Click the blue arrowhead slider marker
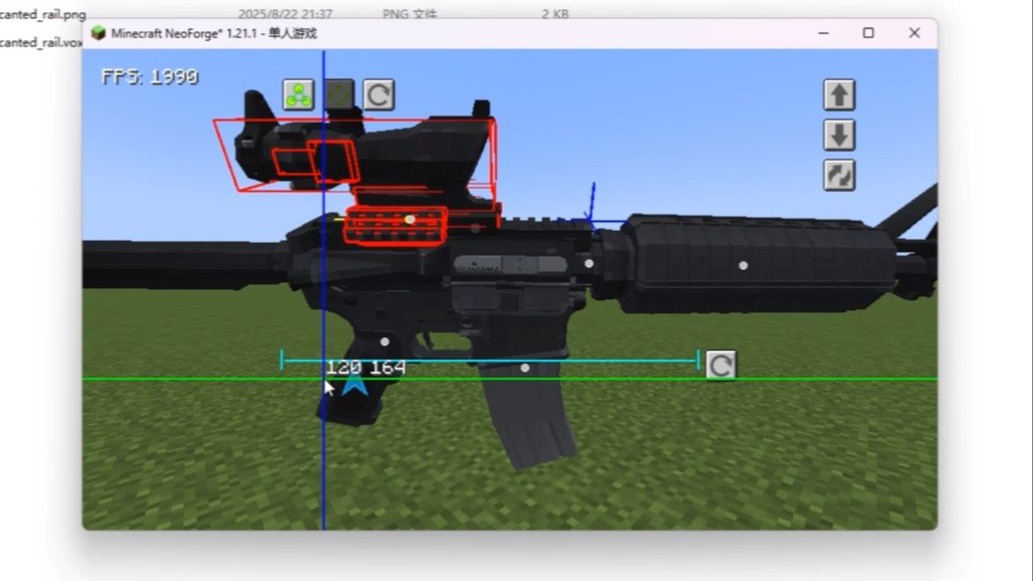 (355, 385)
